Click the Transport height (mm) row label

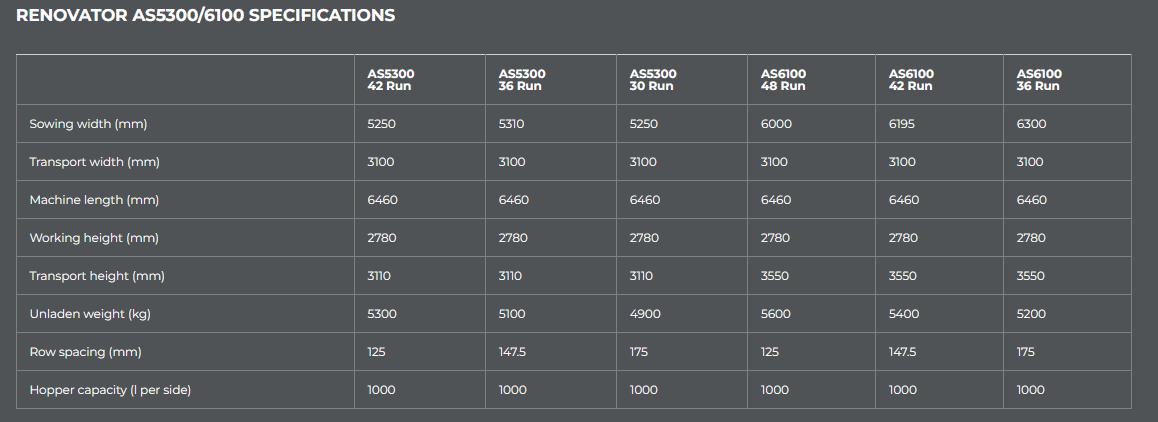pyautogui.click(x=97, y=276)
